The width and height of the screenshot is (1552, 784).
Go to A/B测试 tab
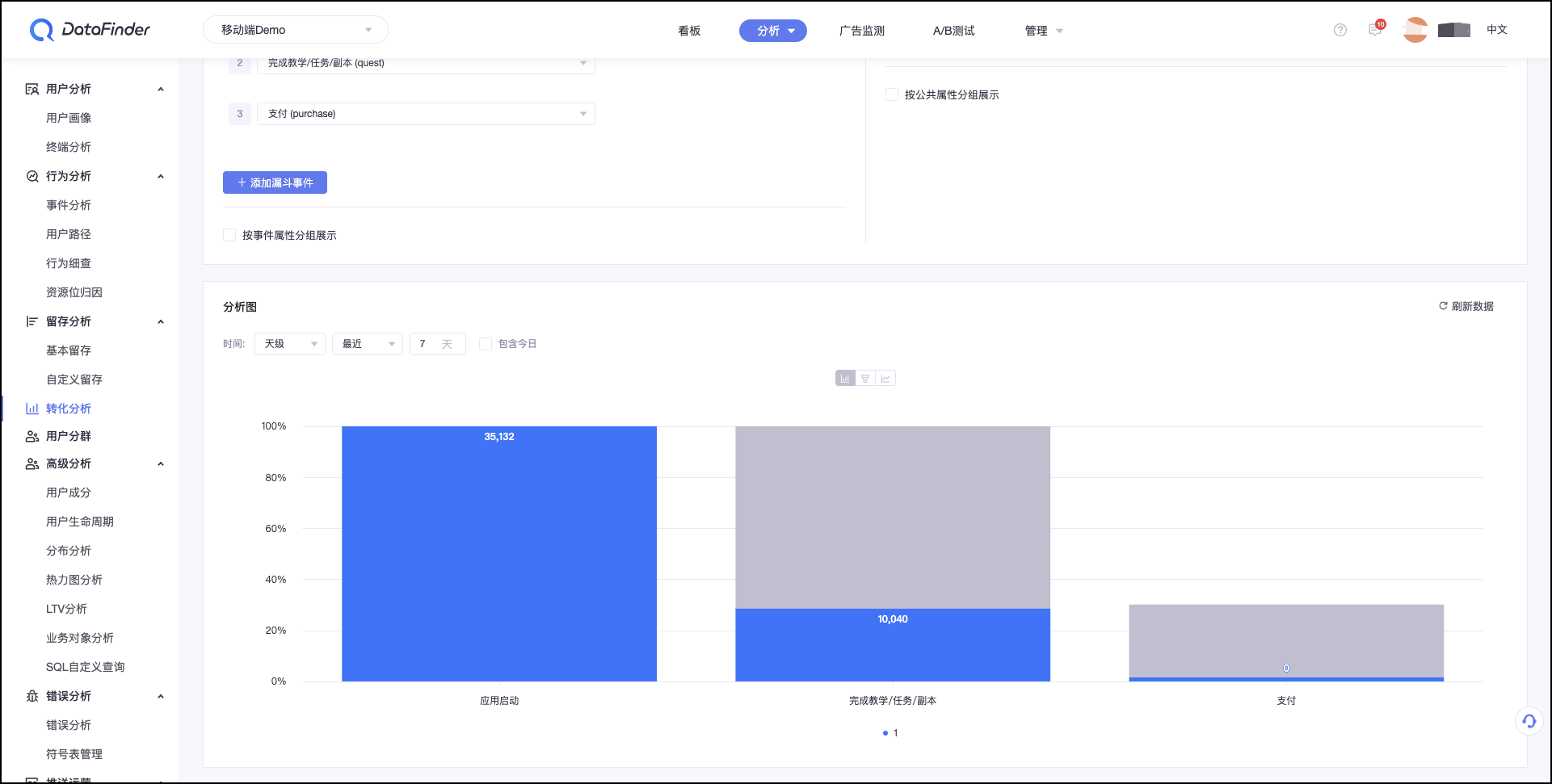pos(953,31)
